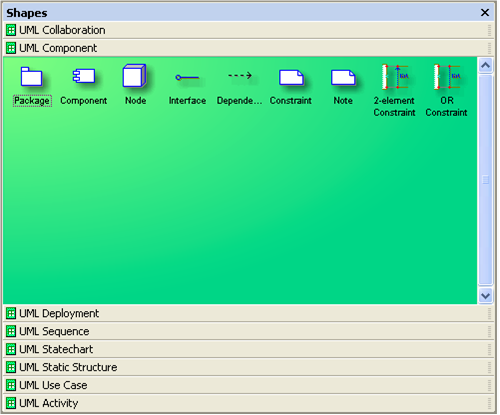Click the UML Collaboration stencil icon

[x=11, y=30]
